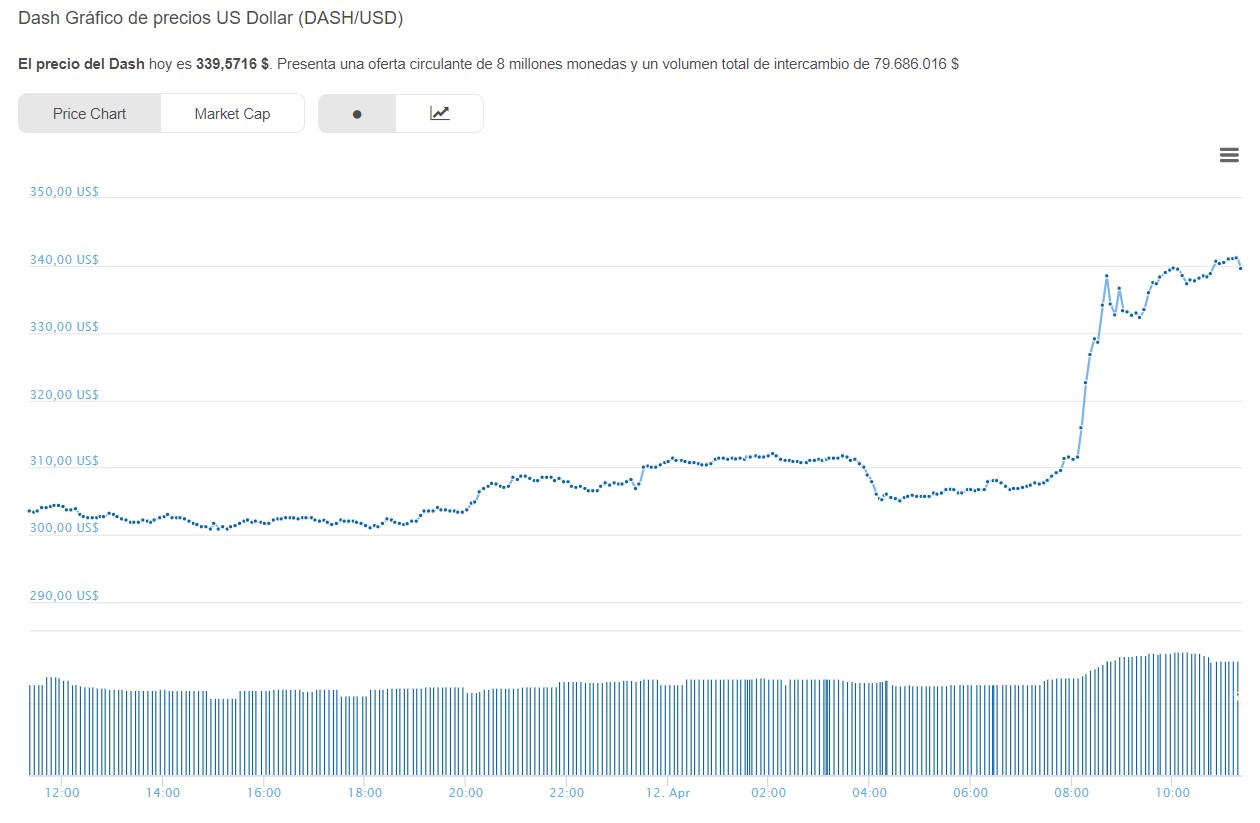Switch to the Price Chart tab
The width and height of the screenshot is (1260, 823).
click(89, 114)
